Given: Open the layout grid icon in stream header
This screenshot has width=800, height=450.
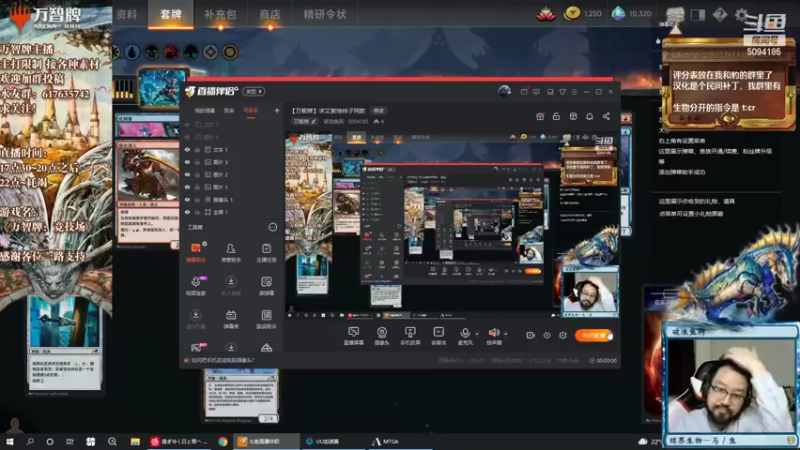Looking at the screenshot, I should tap(573, 116).
